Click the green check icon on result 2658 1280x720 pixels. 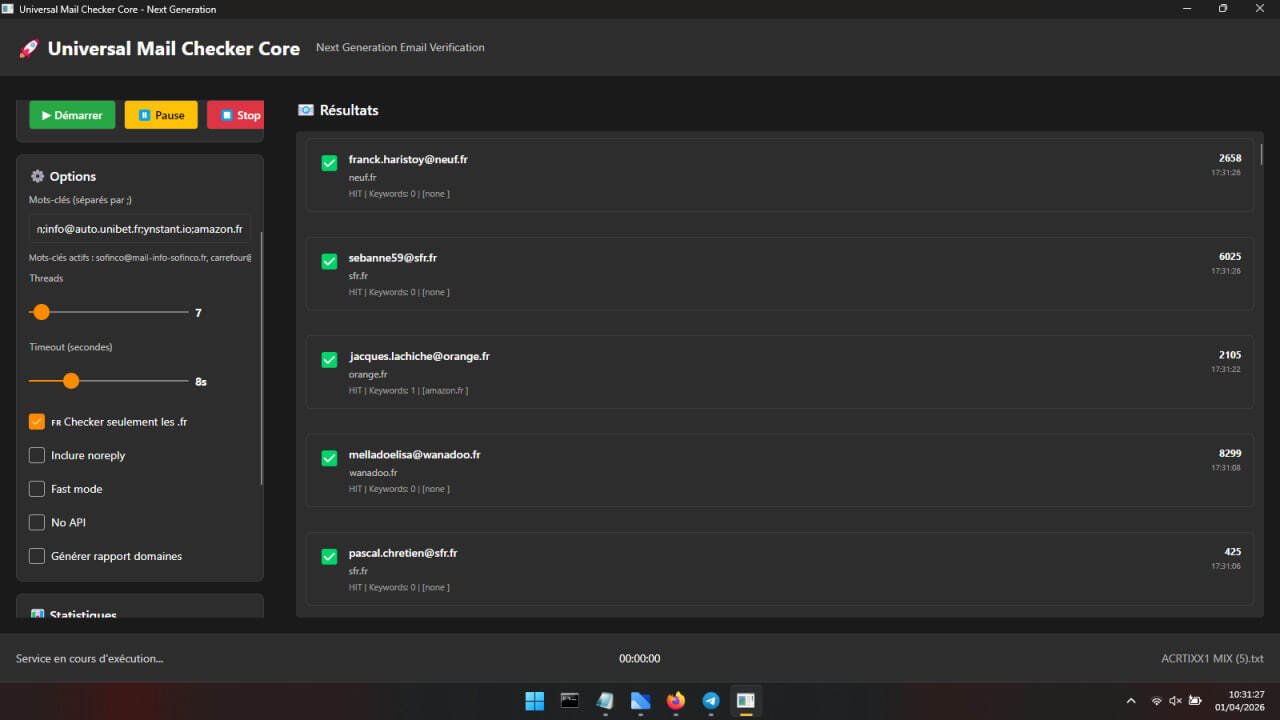(329, 163)
